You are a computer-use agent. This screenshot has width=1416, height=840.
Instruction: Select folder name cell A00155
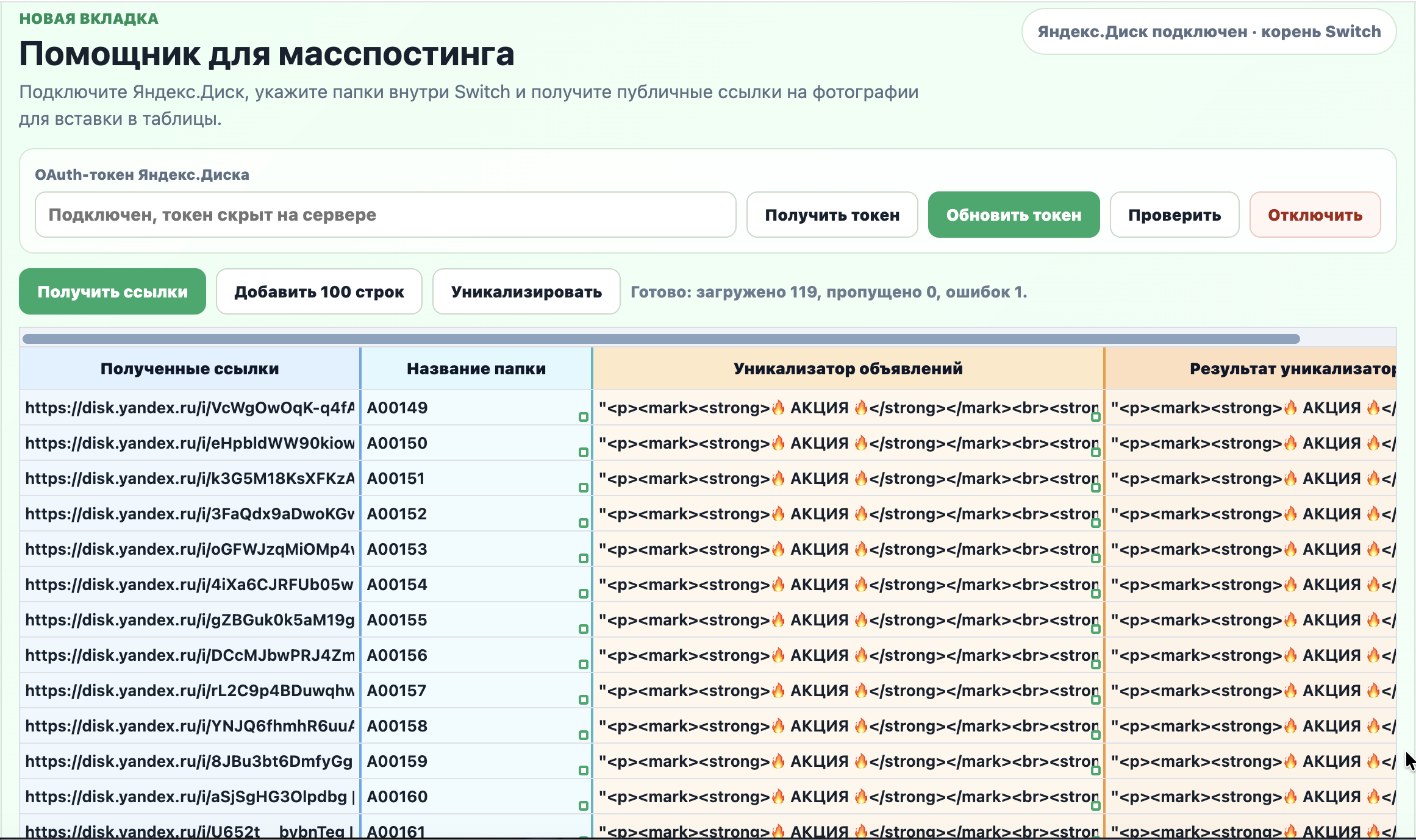[476, 619]
